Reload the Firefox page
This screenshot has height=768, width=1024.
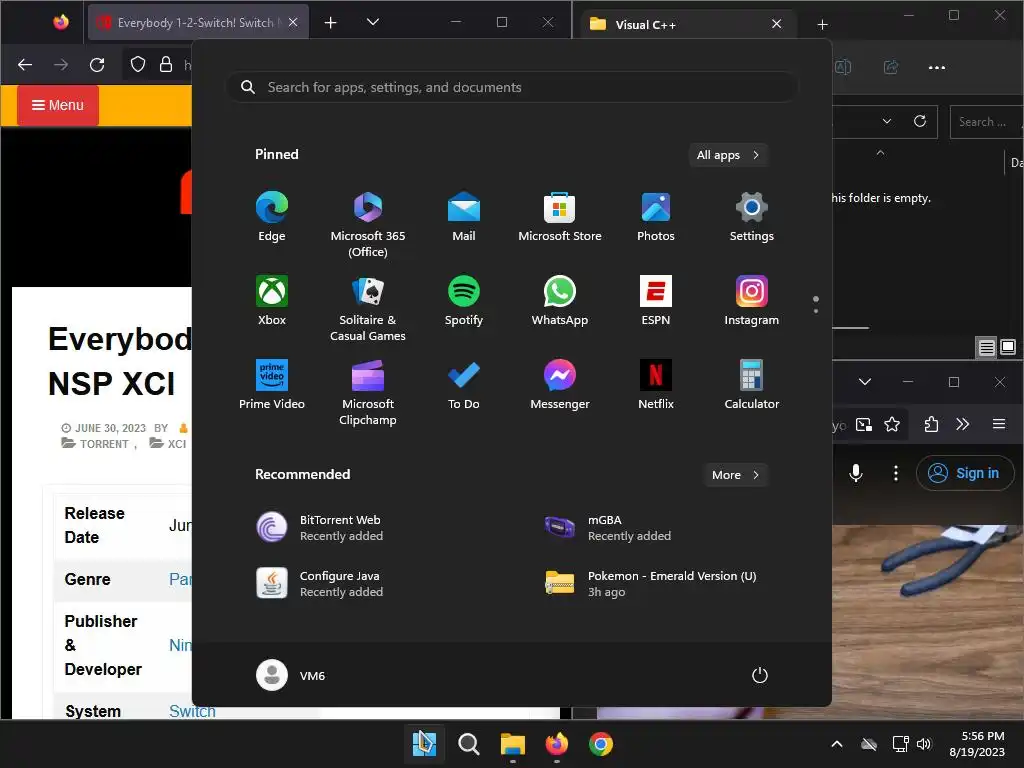coord(97,65)
